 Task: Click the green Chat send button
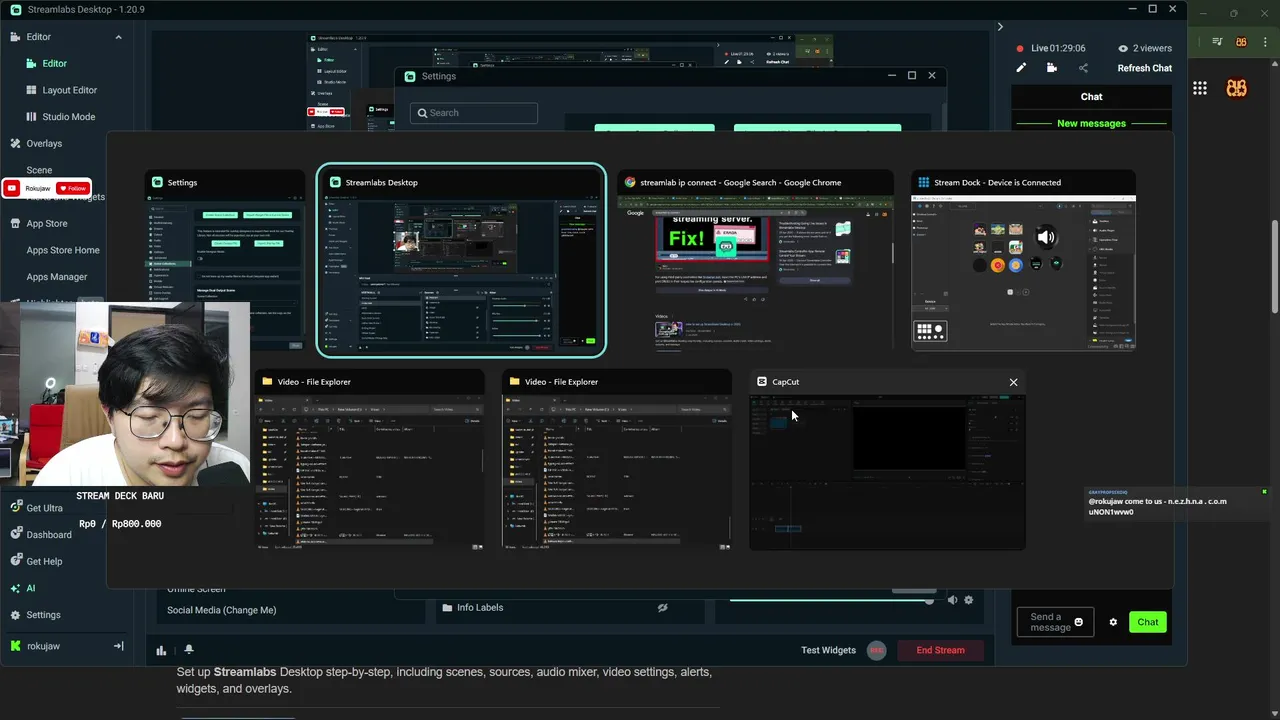tap(1148, 622)
